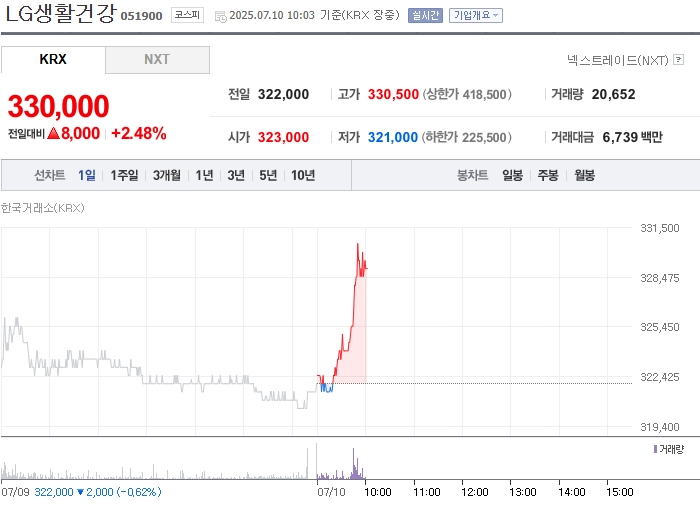Click the lower limit 하한가 225,500
The width and height of the screenshot is (700, 515).
point(467,137)
